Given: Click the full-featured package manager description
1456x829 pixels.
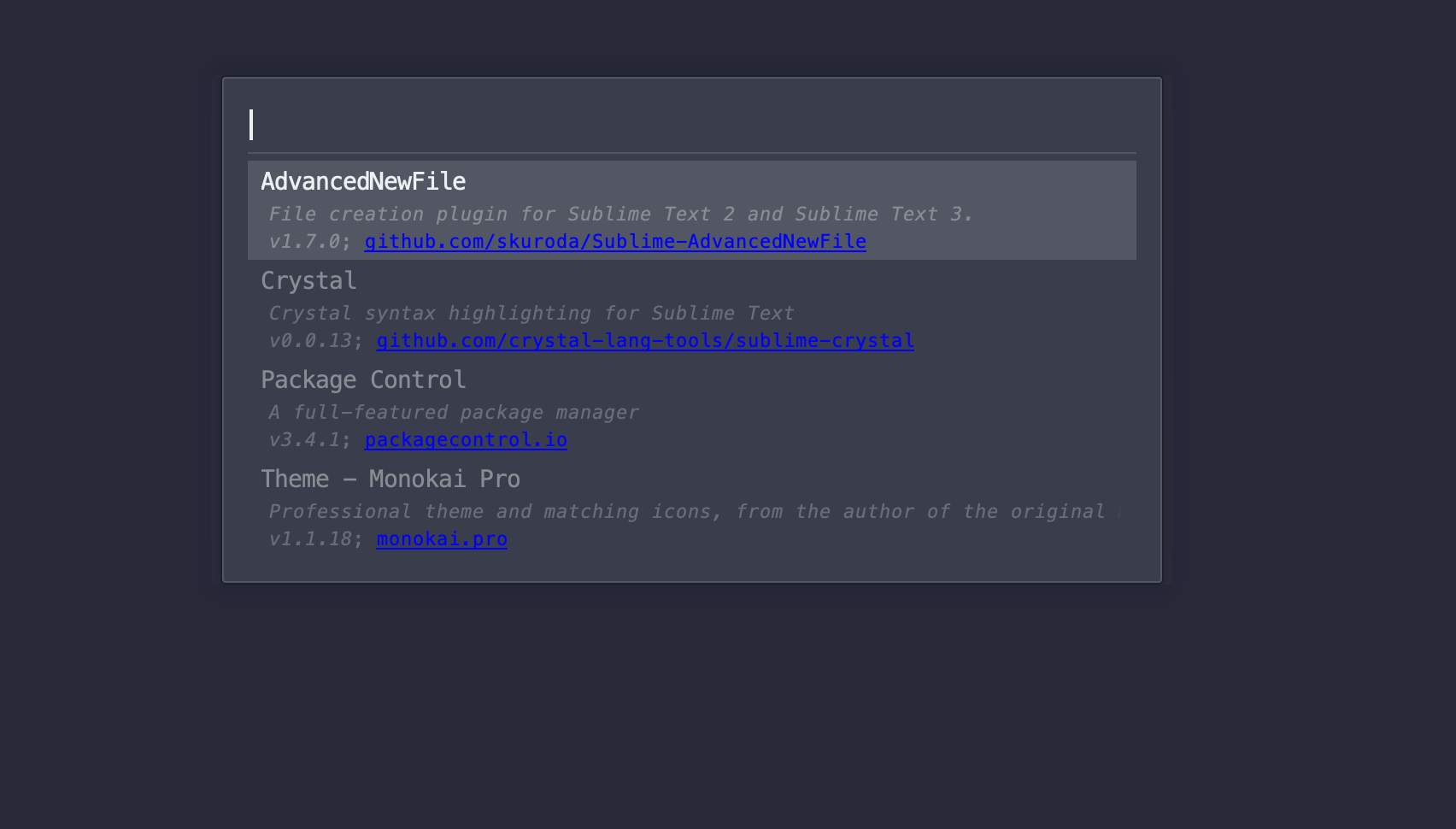Looking at the screenshot, I should click(453, 412).
